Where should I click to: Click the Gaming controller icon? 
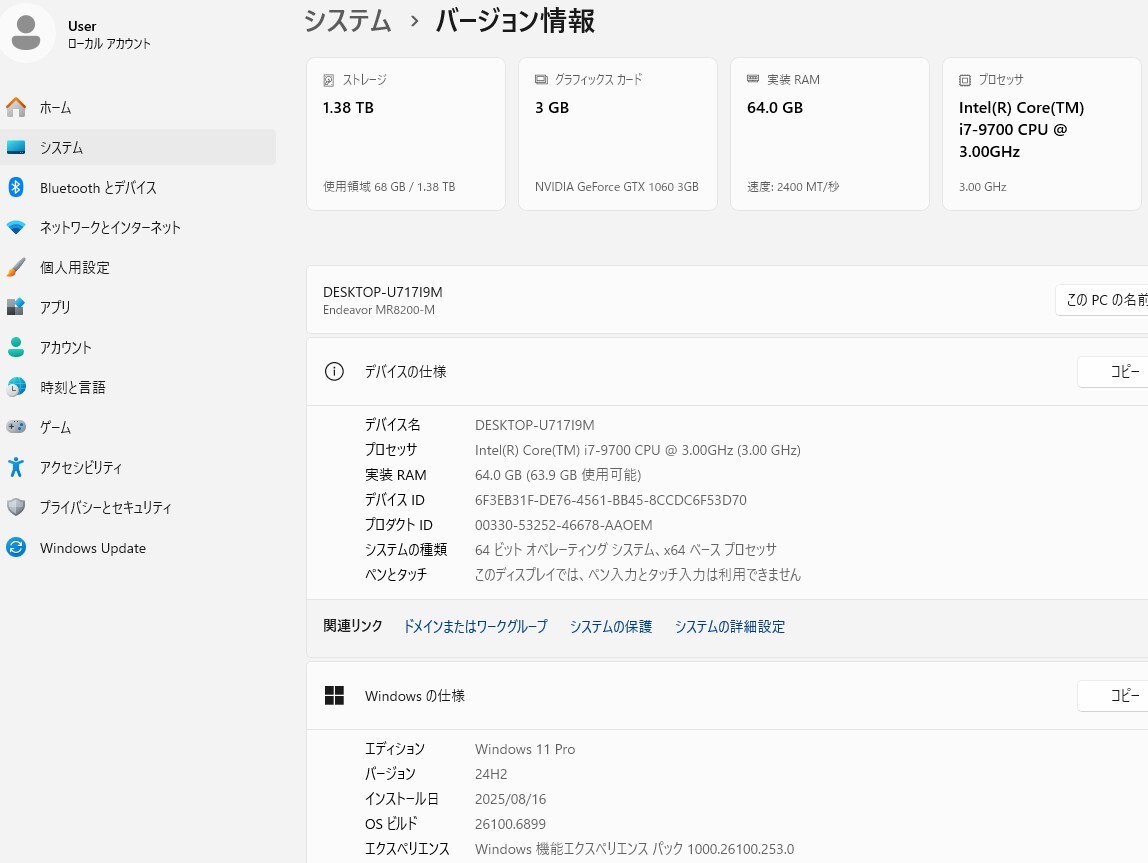click(x=16, y=427)
